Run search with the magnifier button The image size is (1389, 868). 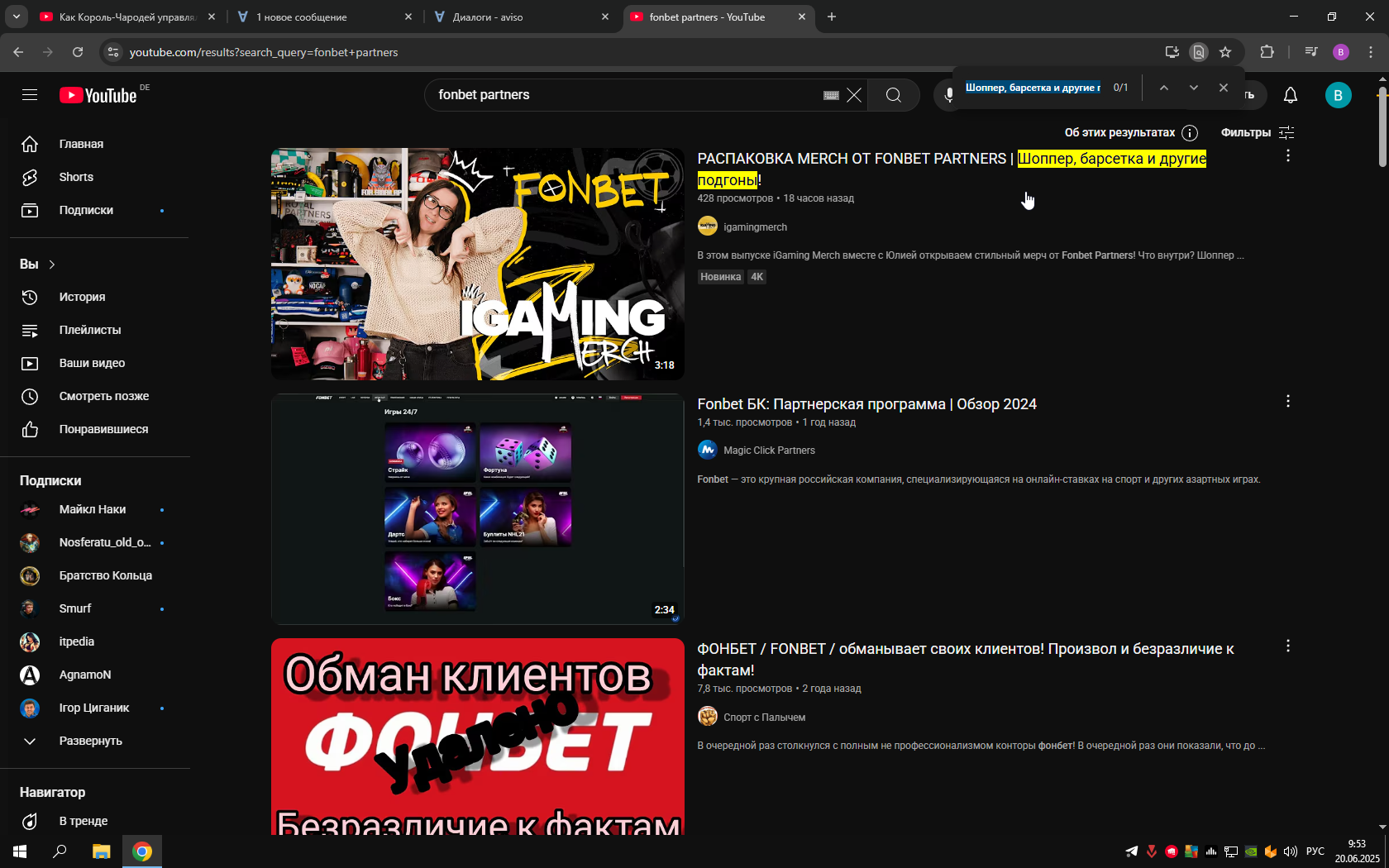894,95
